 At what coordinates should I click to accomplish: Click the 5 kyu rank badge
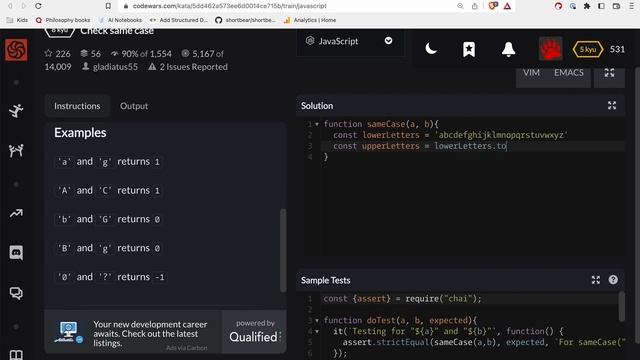point(588,49)
